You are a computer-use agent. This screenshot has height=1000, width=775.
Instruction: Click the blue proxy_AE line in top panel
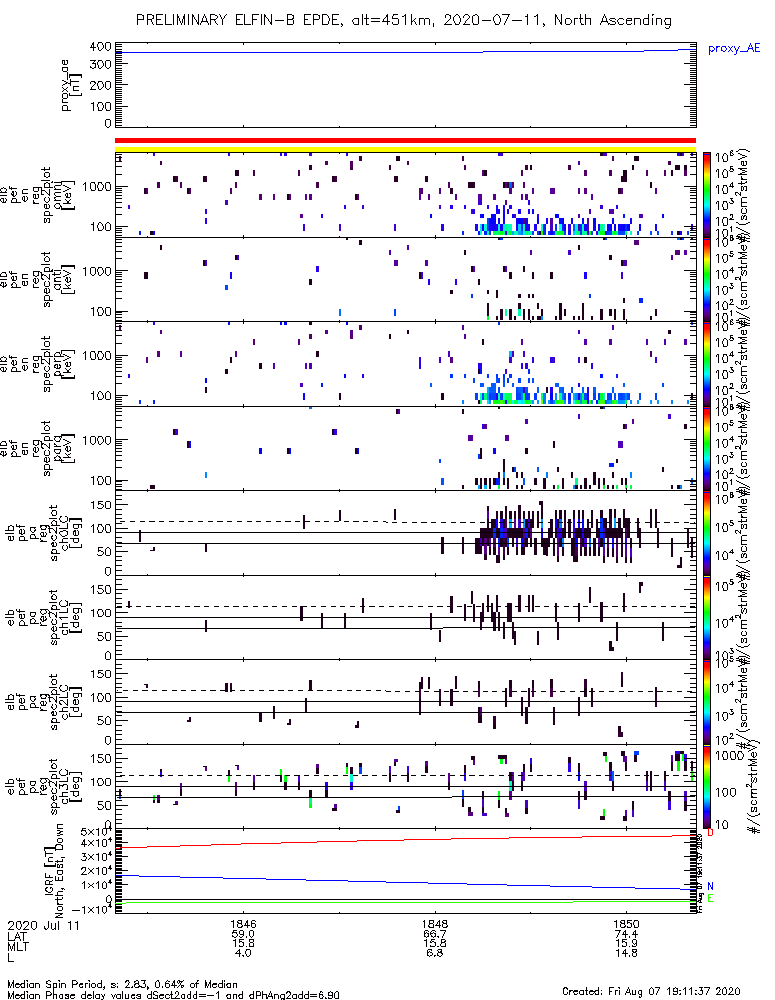405,52
